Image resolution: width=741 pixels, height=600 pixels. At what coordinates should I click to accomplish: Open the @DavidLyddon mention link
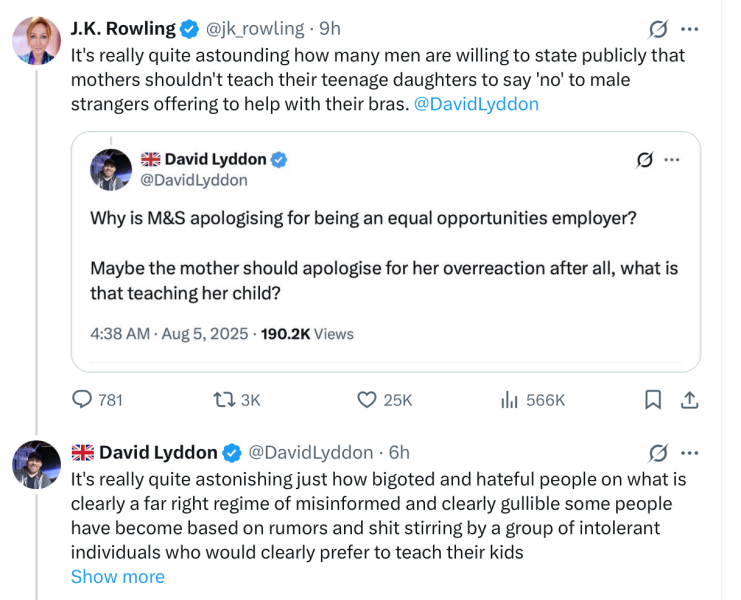(476, 104)
